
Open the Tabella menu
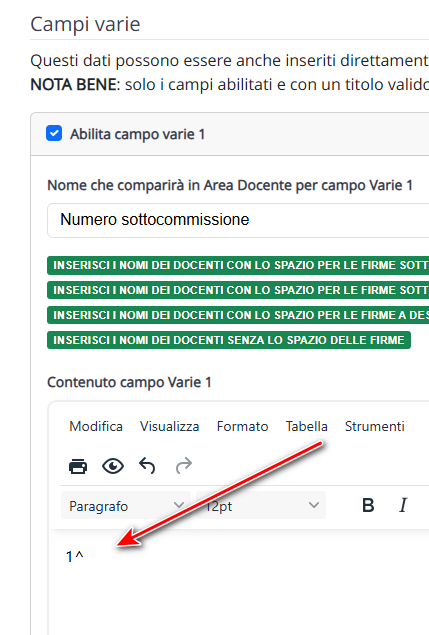pos(306,426)
